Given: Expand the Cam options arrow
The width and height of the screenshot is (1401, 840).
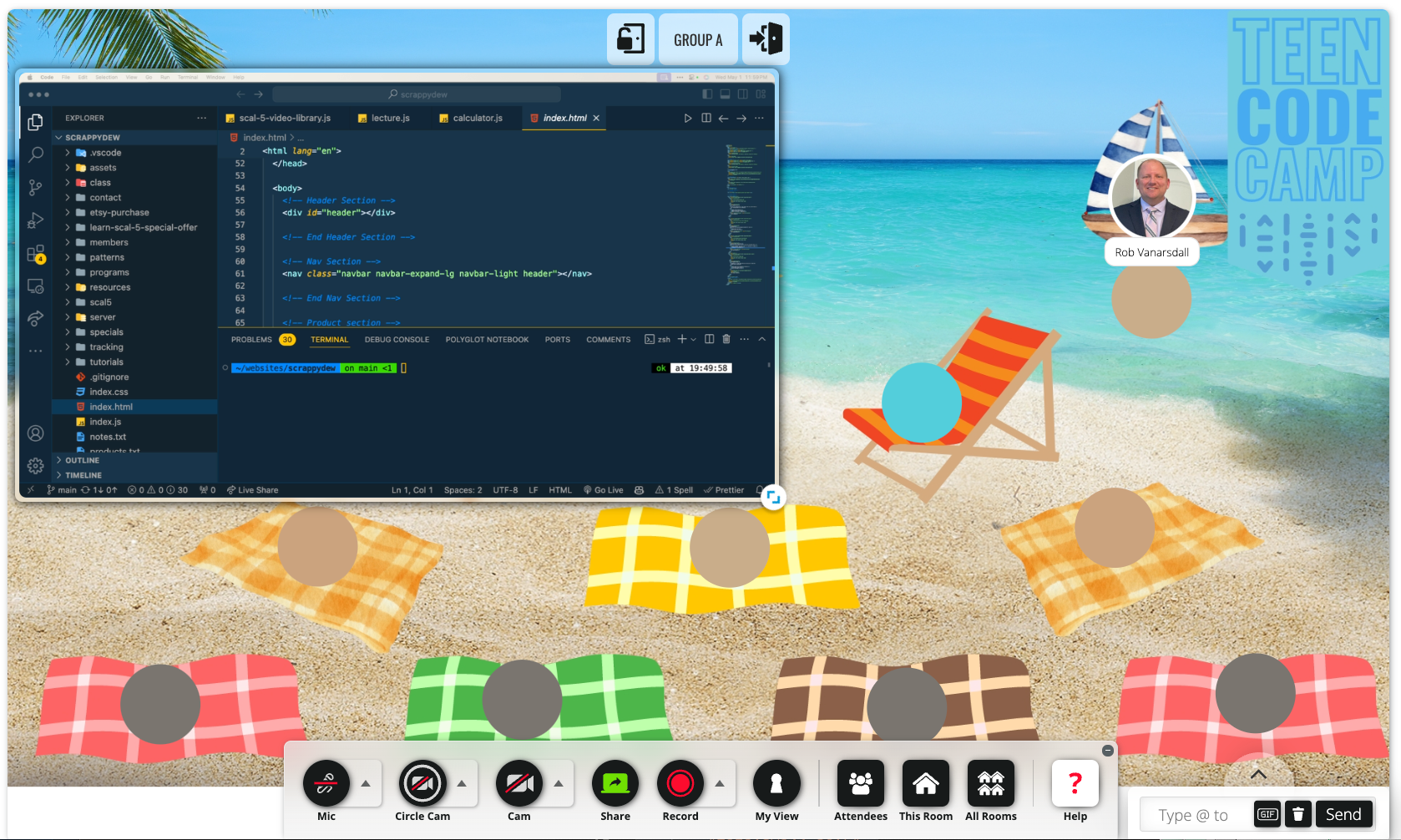Looking at the screenshot, I should (559, 783).
